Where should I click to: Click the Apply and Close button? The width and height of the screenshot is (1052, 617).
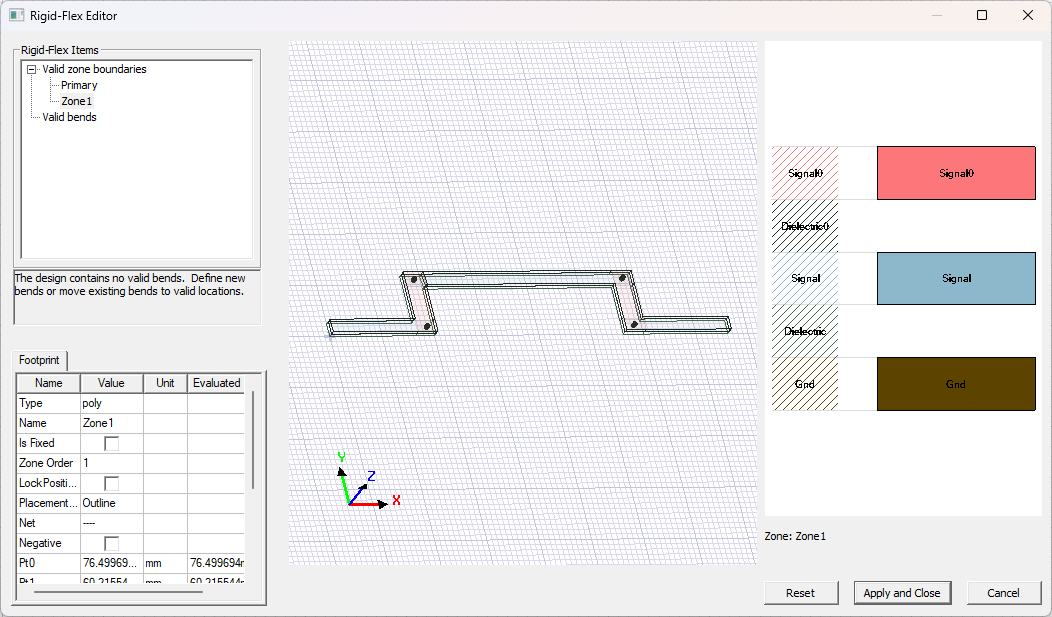(902, 592)
